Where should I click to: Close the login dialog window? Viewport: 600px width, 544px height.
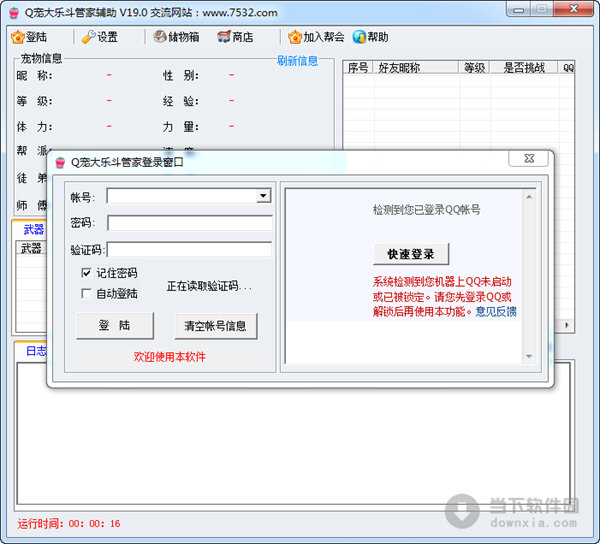[x=529, y=158]
